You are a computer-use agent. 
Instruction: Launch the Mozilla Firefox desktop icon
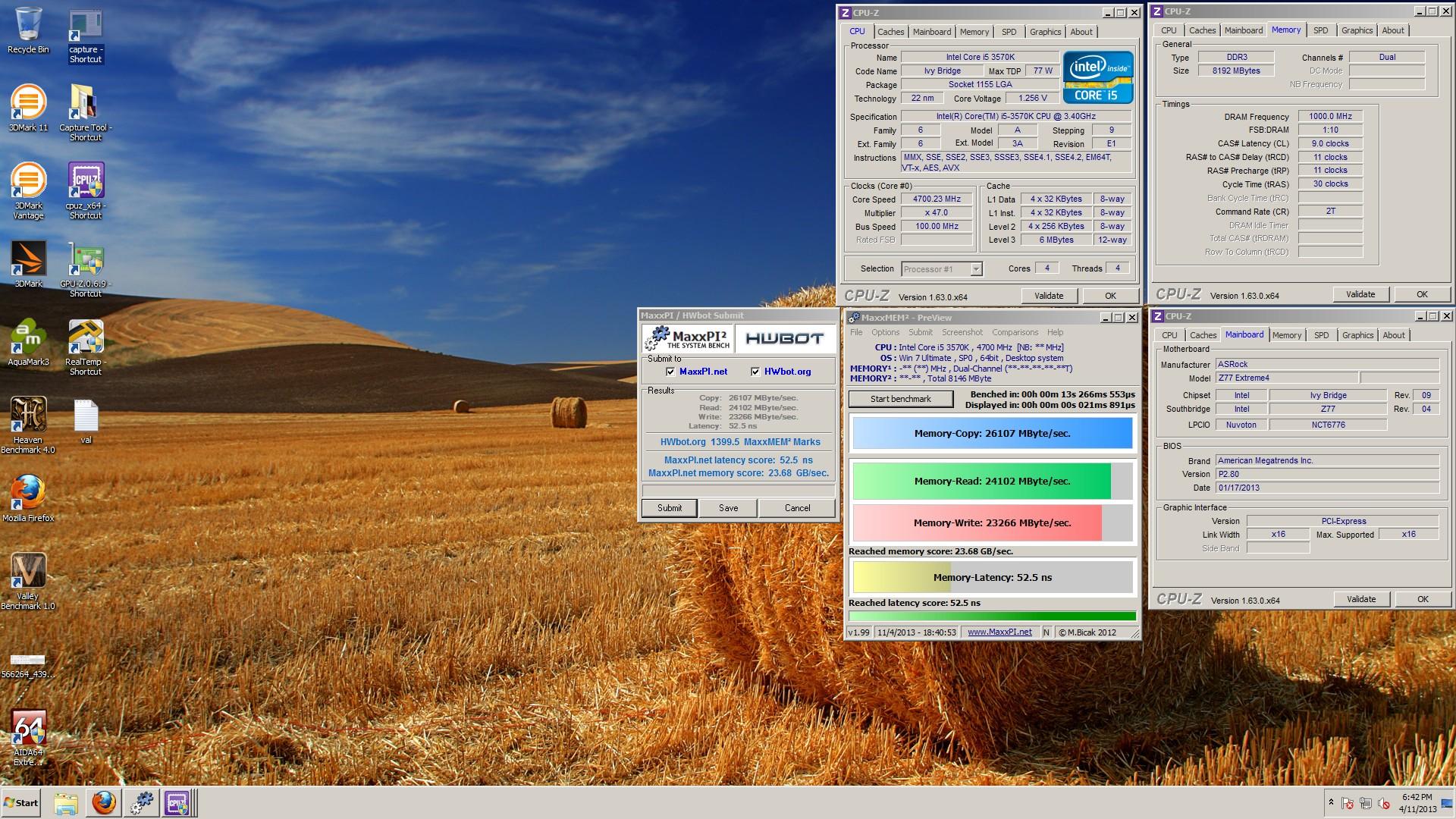(28, 499)
